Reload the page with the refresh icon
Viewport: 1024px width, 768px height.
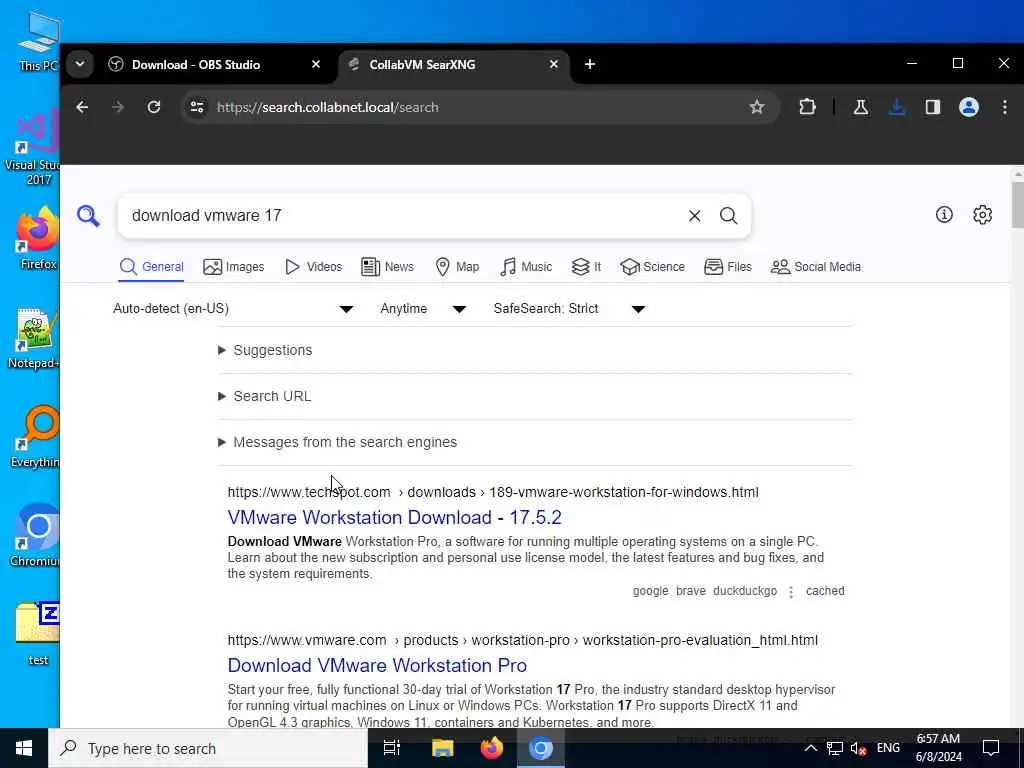tap(154, 107)
